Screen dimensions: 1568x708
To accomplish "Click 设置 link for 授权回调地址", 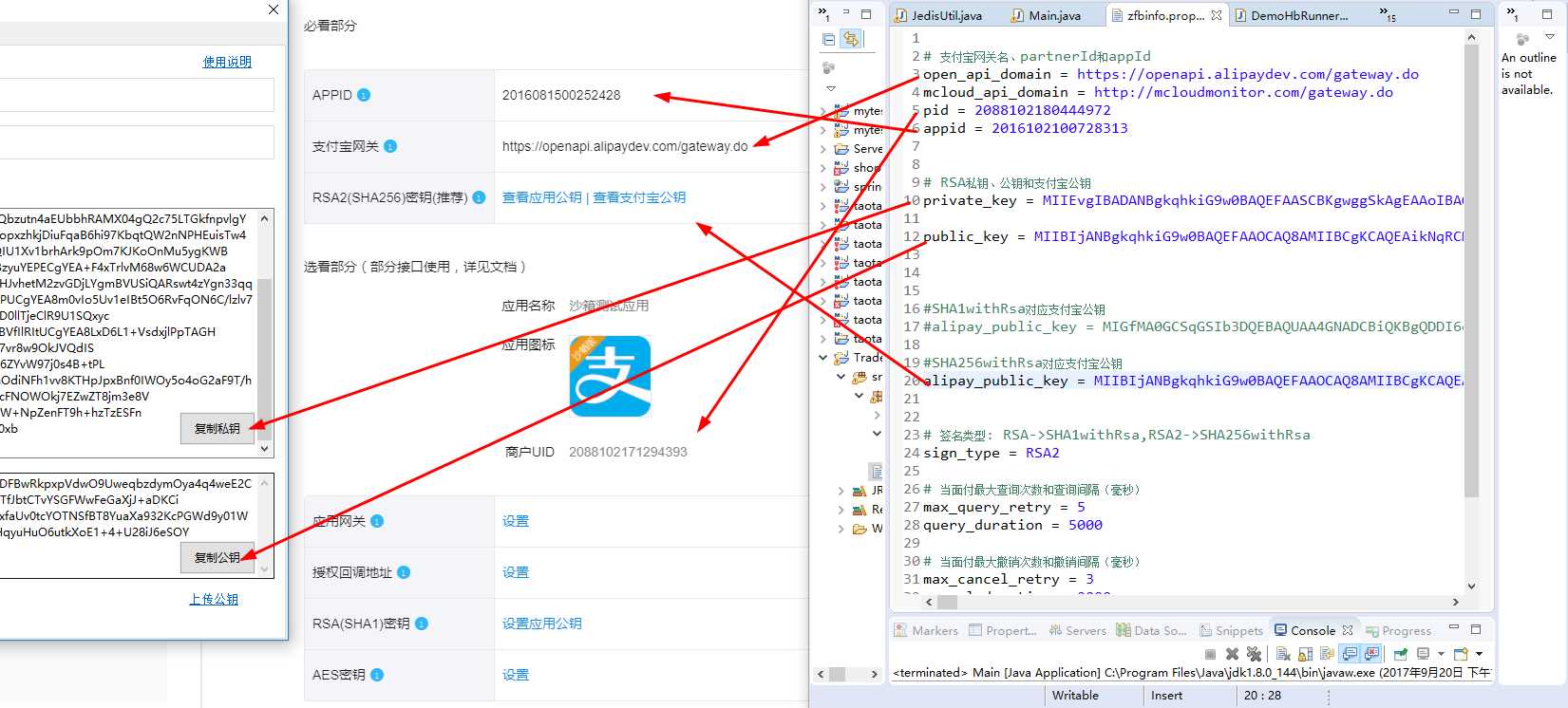I will point(516,572).
